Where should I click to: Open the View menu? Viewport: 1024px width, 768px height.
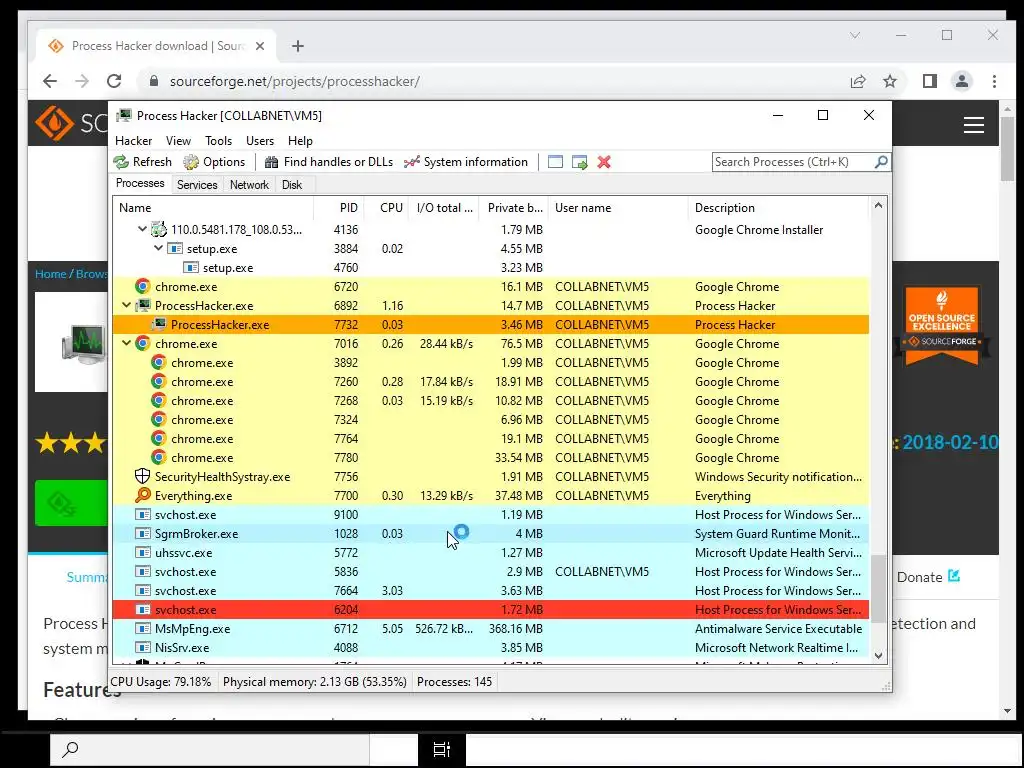tap(178, 141)
